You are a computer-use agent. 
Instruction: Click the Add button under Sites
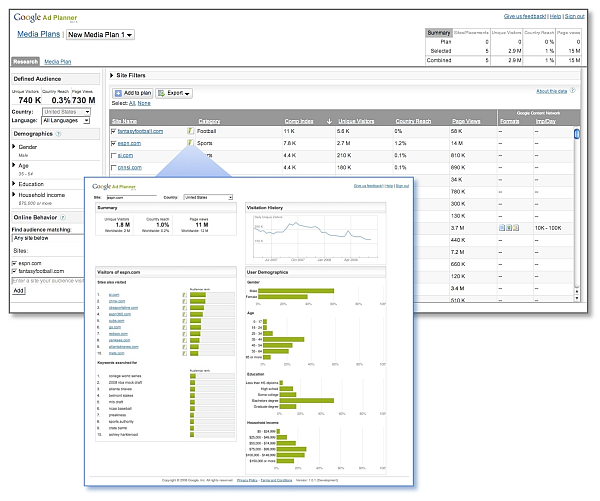18,290
